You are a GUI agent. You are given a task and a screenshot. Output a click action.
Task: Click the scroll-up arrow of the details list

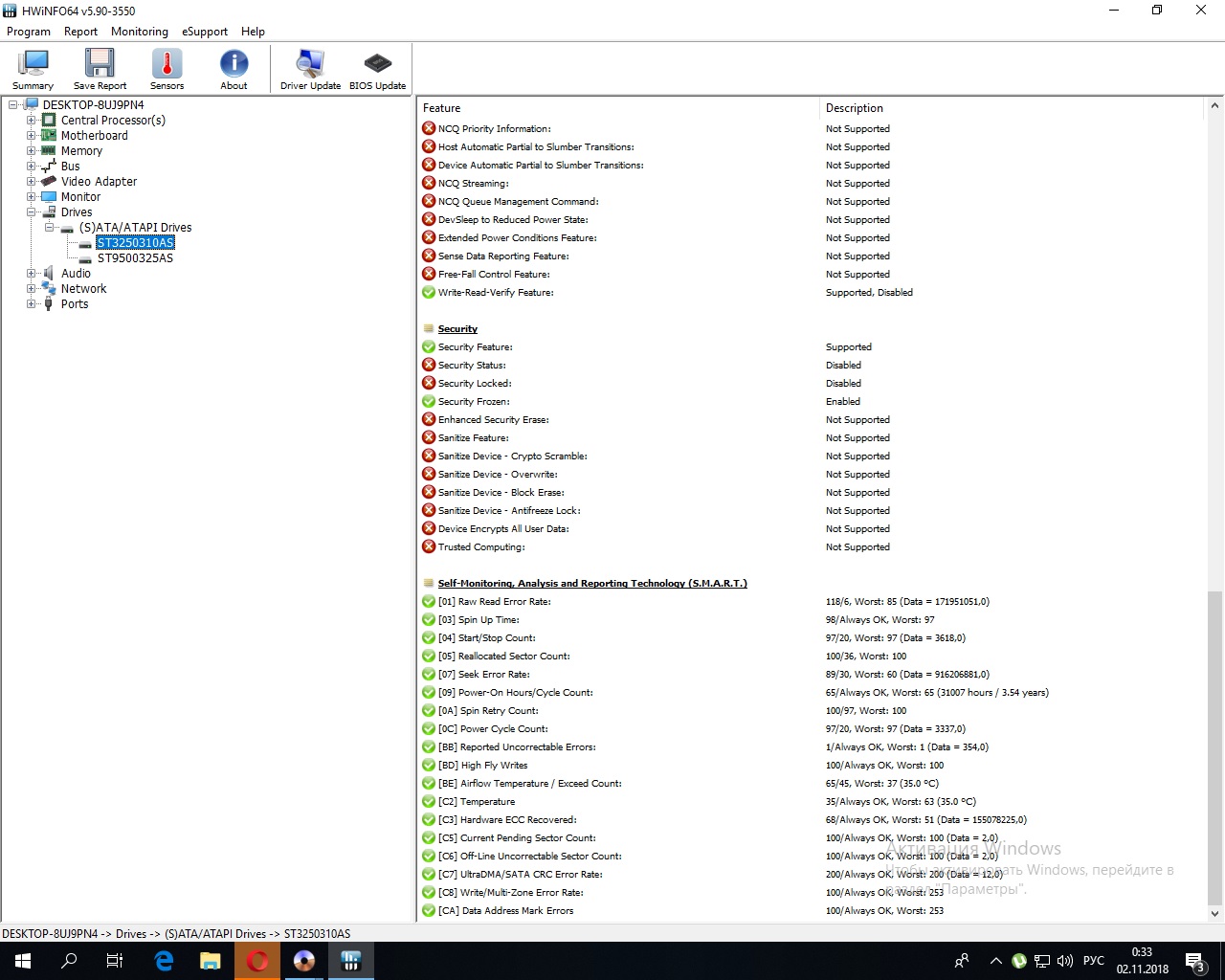pyautogui.click(x=1214, y=106)
